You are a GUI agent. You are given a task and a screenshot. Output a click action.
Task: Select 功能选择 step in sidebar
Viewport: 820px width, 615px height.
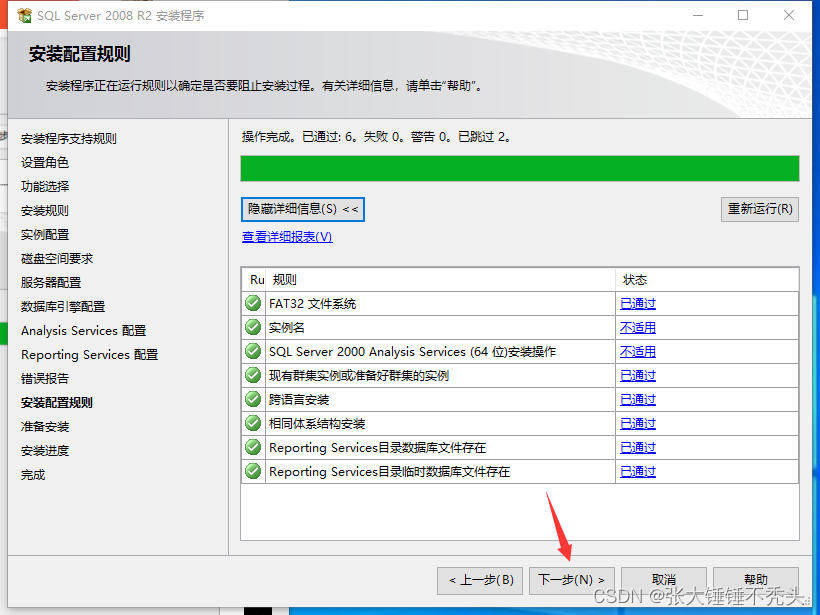point(45,187)
